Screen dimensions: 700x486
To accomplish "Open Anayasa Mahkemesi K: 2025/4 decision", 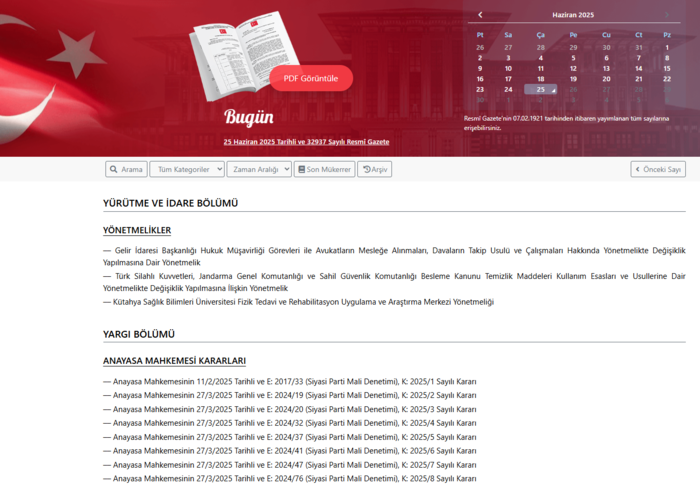I will (290, 423).
